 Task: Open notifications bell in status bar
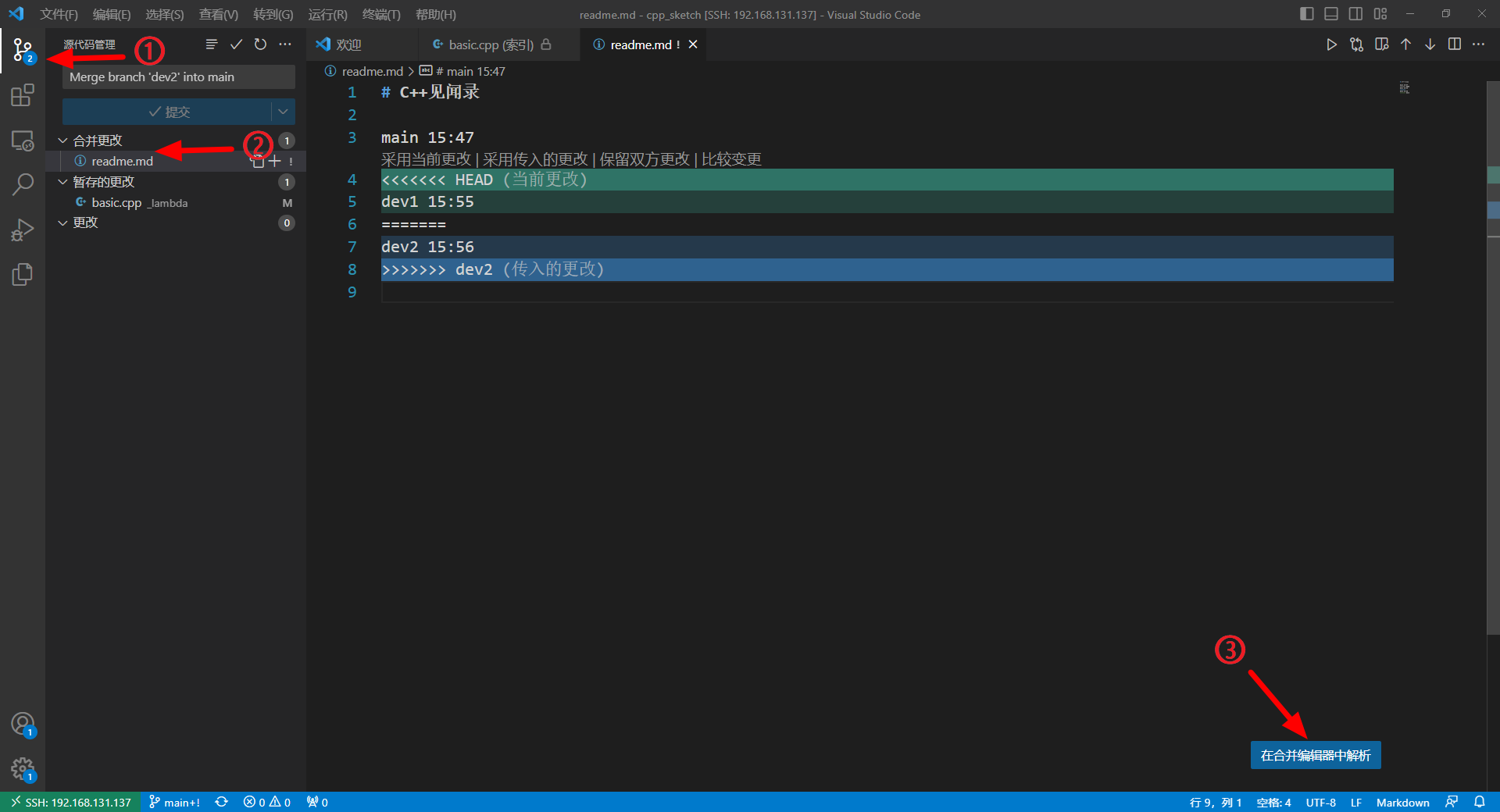(x=1480, y=802)
